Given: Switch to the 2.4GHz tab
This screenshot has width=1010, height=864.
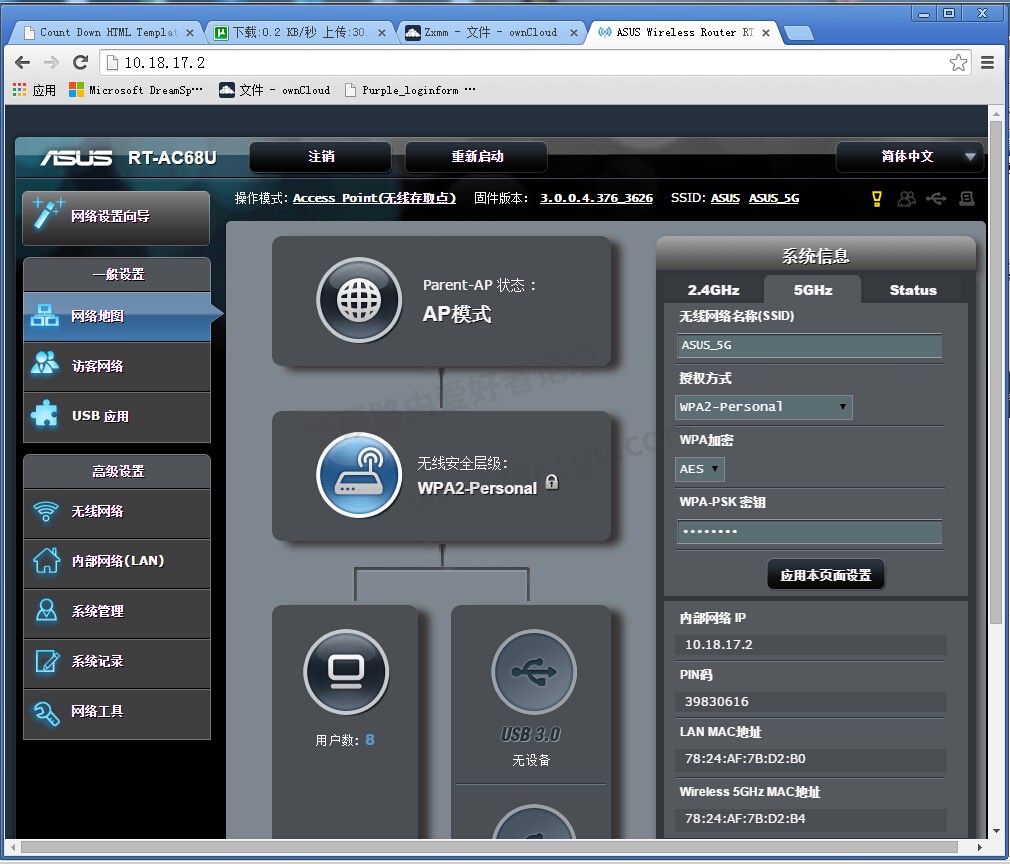Looking at the screenshot, I should [x=713, y=290].
